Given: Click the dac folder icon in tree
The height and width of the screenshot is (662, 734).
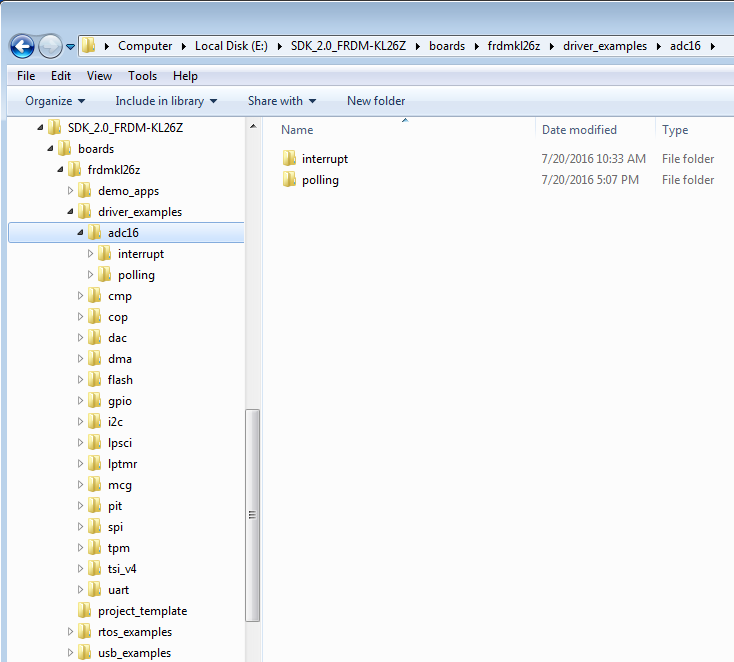Looking at the screenshot, I should [x=95, y=338].
